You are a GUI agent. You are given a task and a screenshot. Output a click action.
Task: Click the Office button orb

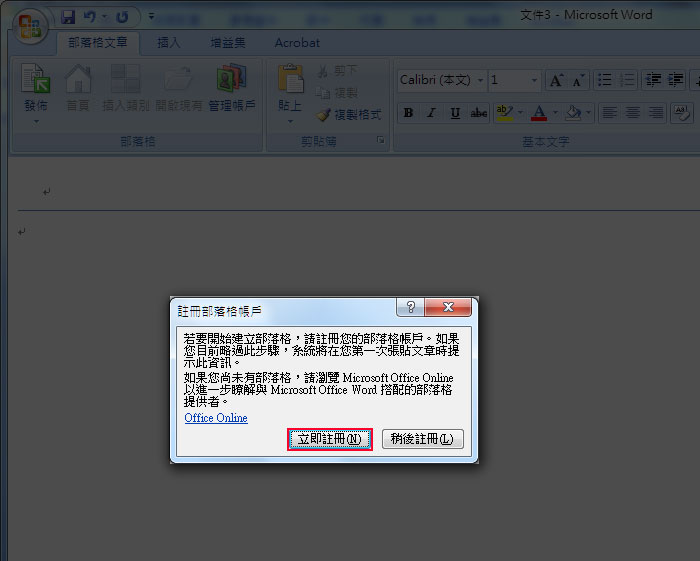pos(30,26)
